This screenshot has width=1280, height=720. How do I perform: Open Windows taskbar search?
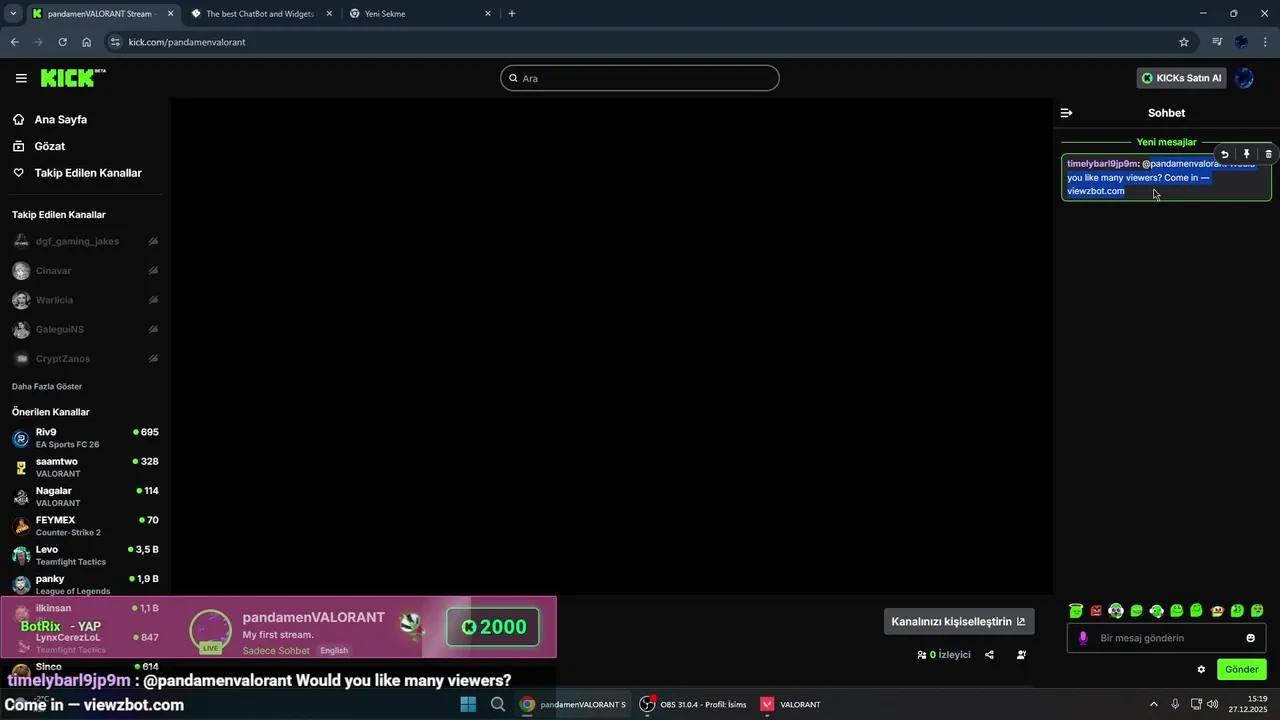[498, 704]
